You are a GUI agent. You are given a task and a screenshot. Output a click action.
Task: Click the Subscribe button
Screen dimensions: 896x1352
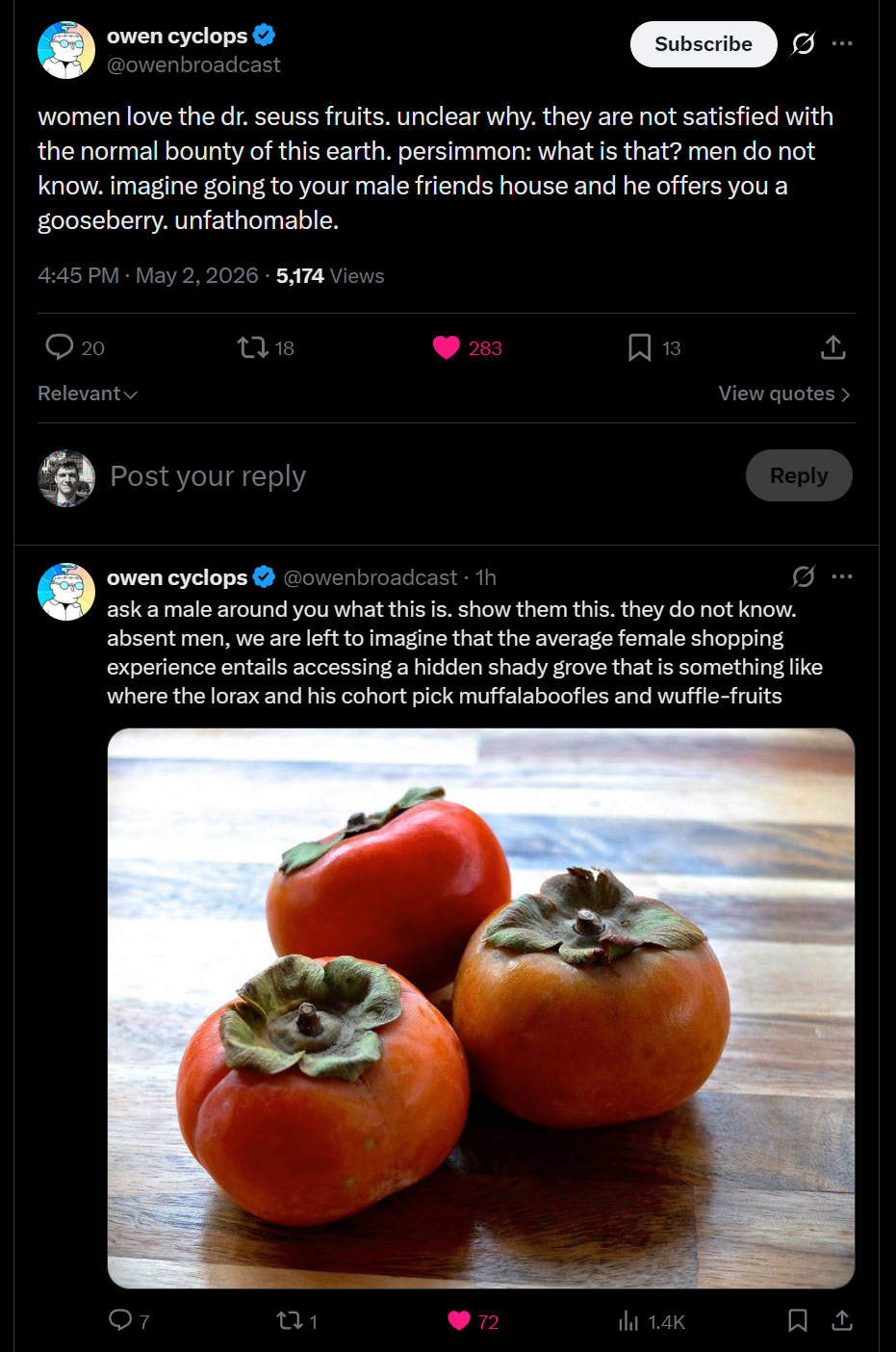click(x=704, y=44)
